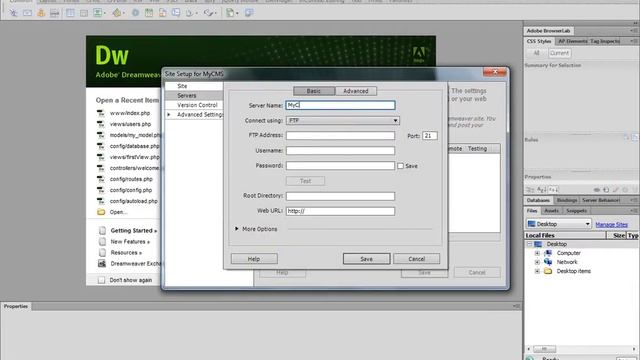Image resolution: width=640 pixels, height=360 pixels.
Task: Switch to the Advanced tab
Action: click(x=356, y=91)
